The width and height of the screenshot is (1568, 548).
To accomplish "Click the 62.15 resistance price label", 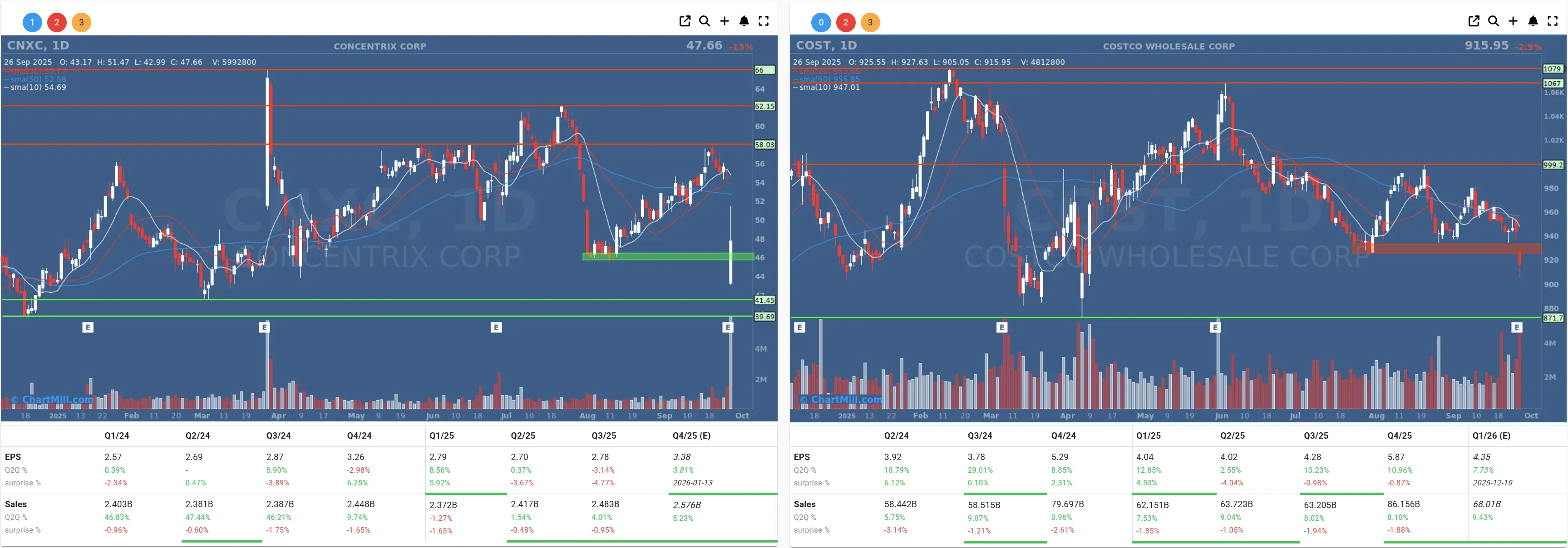I will (764, 106).
